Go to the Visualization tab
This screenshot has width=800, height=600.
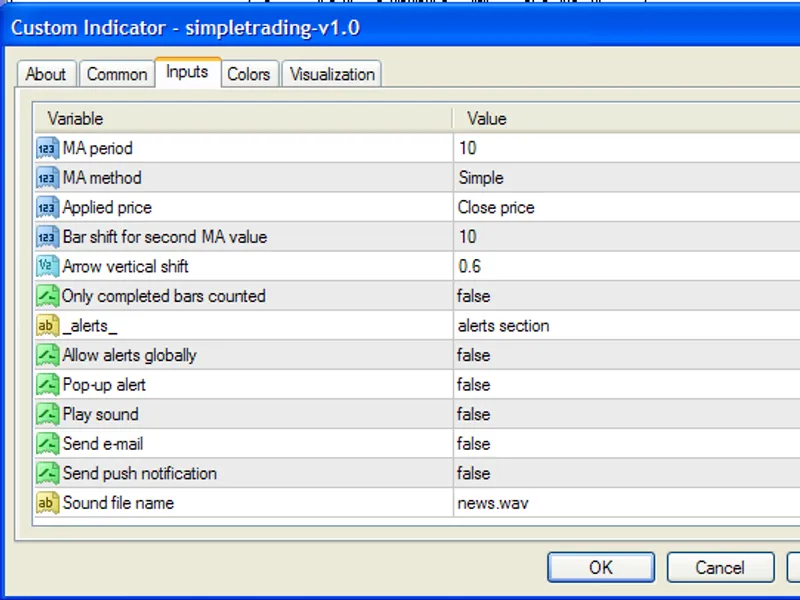[332, 74]
